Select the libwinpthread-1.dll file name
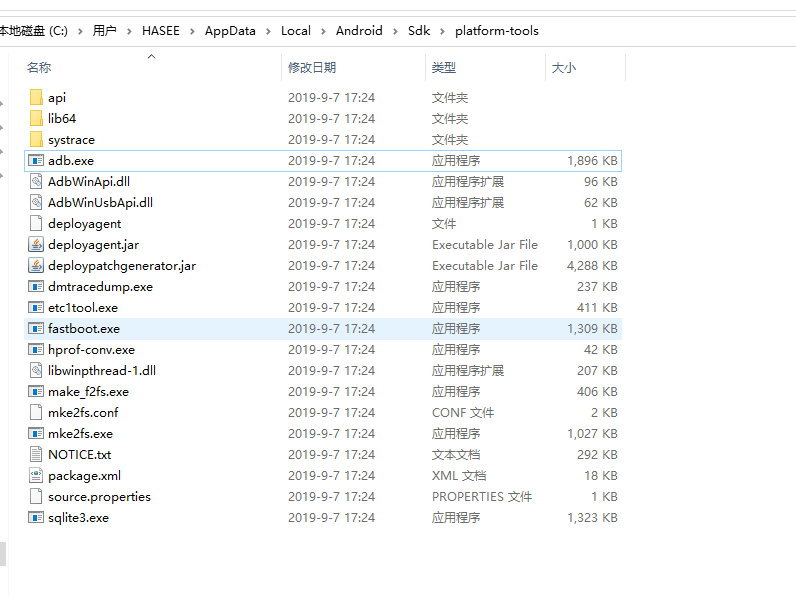796x597 pixels. [x=102, y=371]
